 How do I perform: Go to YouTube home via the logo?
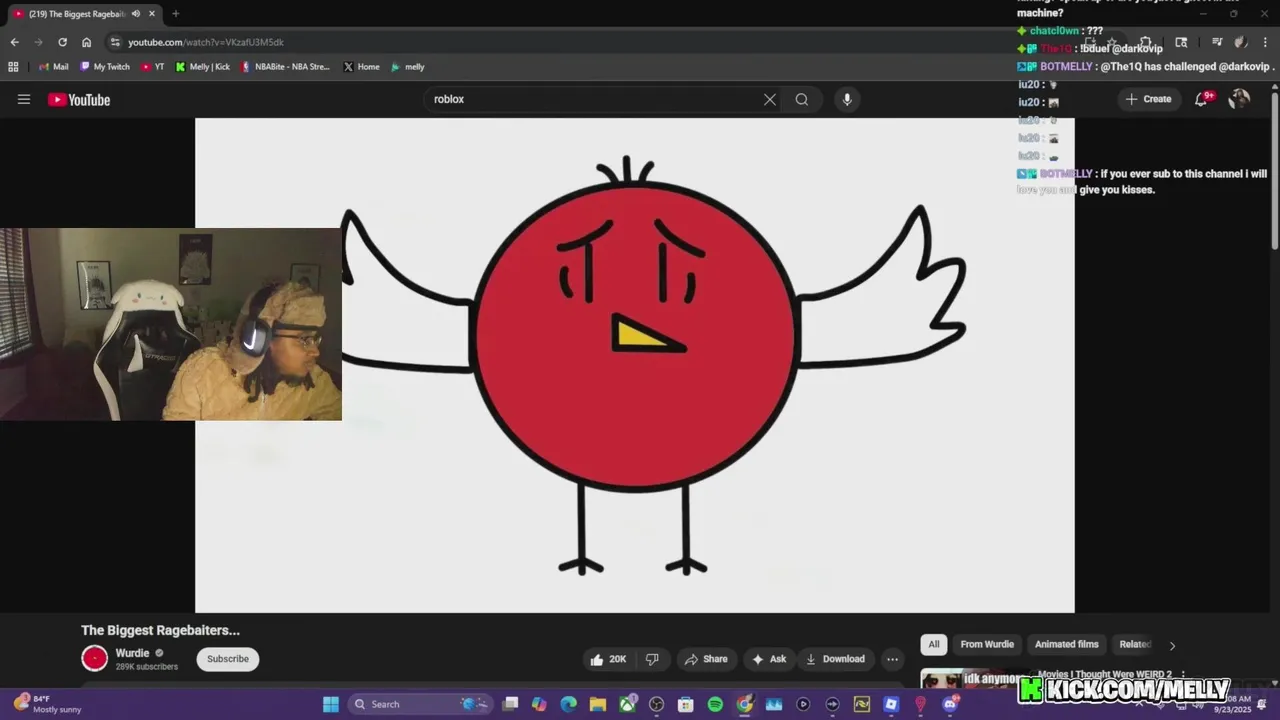point(79,99)
